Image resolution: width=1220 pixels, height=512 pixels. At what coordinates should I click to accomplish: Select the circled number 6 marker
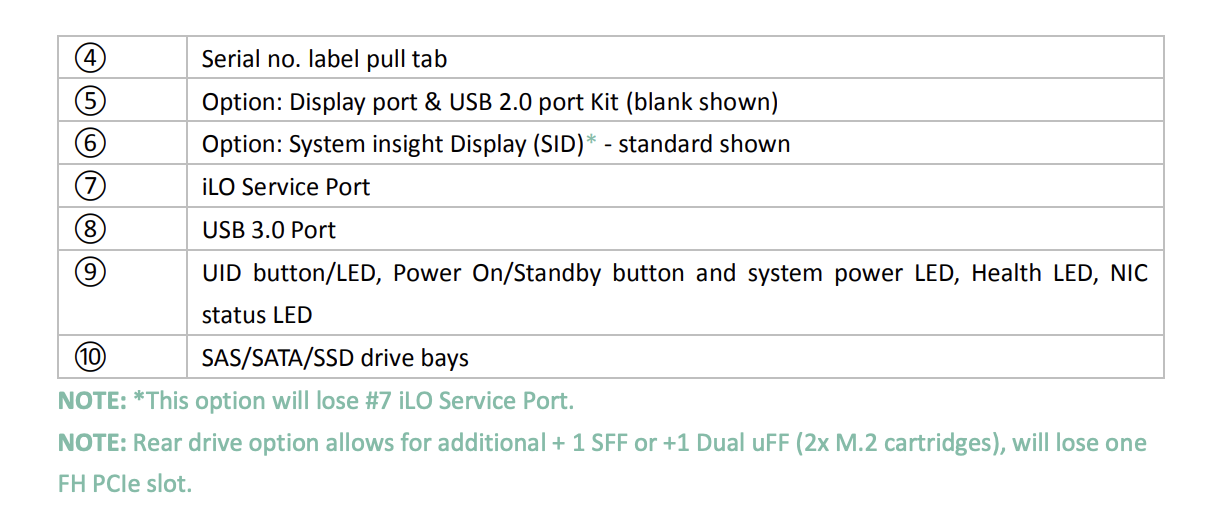tap(90, 144)
